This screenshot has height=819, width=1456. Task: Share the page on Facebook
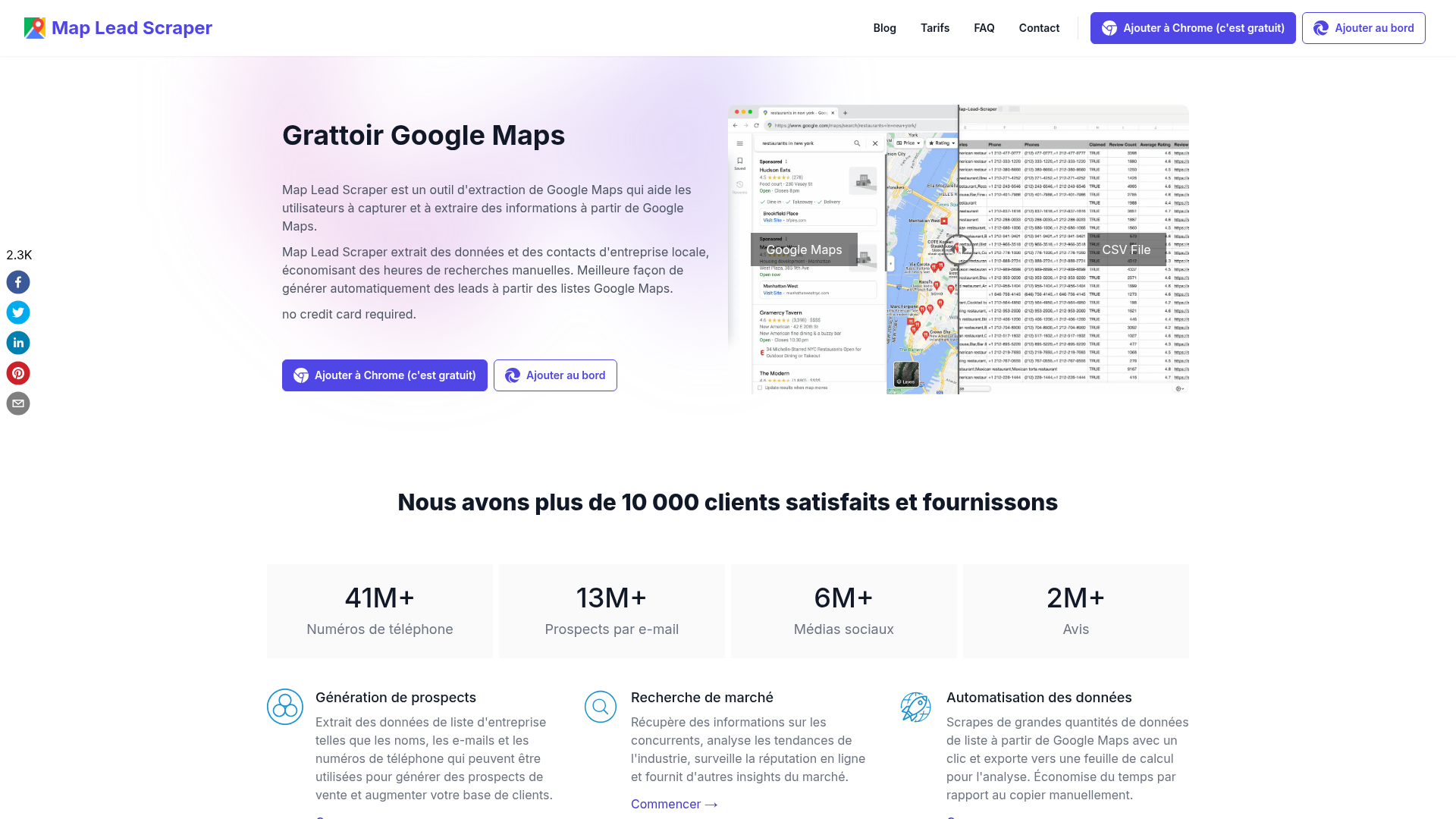point(18,282)
